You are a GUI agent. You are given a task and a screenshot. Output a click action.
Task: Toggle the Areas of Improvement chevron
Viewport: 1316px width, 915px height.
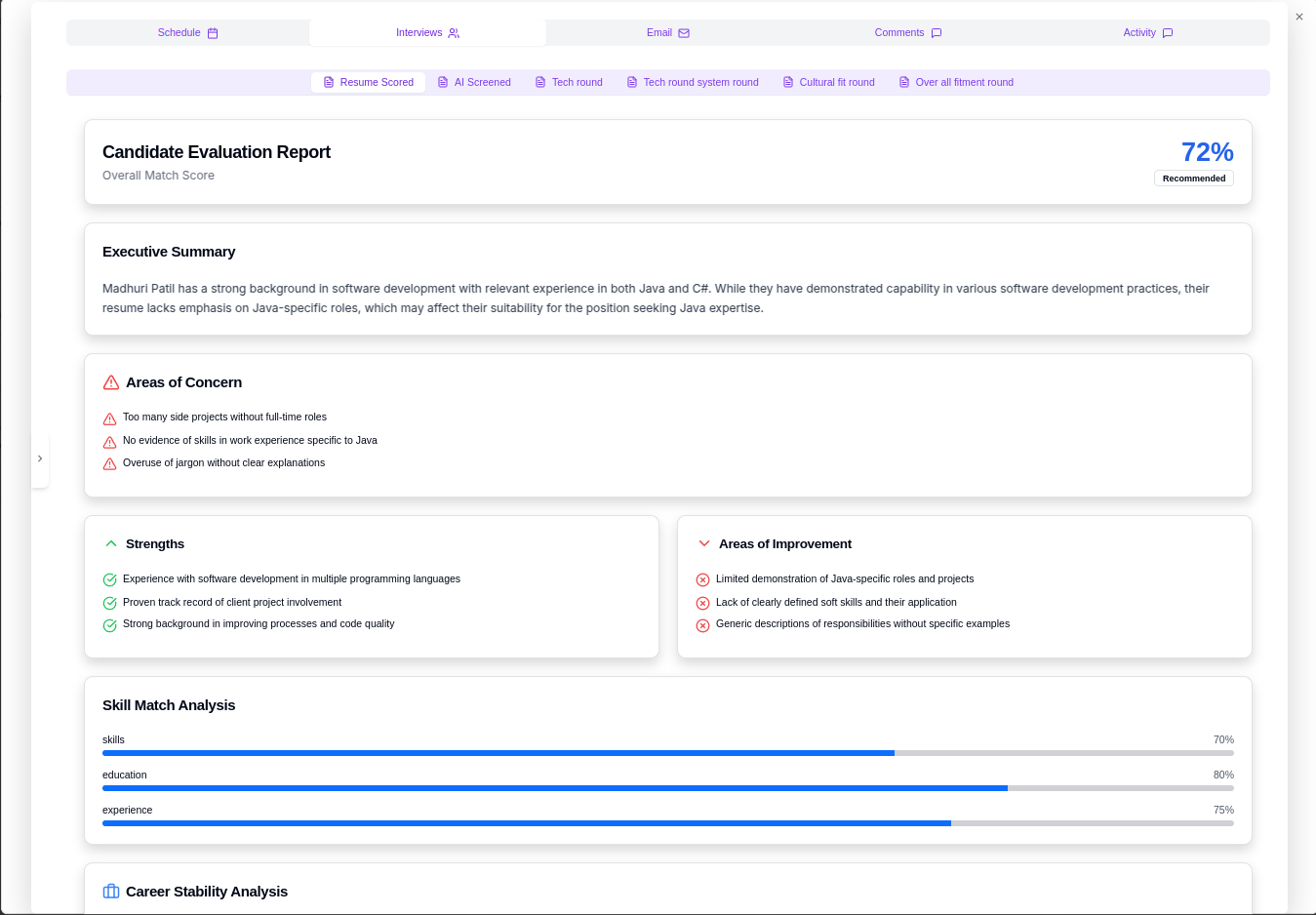tap(704, 544)
